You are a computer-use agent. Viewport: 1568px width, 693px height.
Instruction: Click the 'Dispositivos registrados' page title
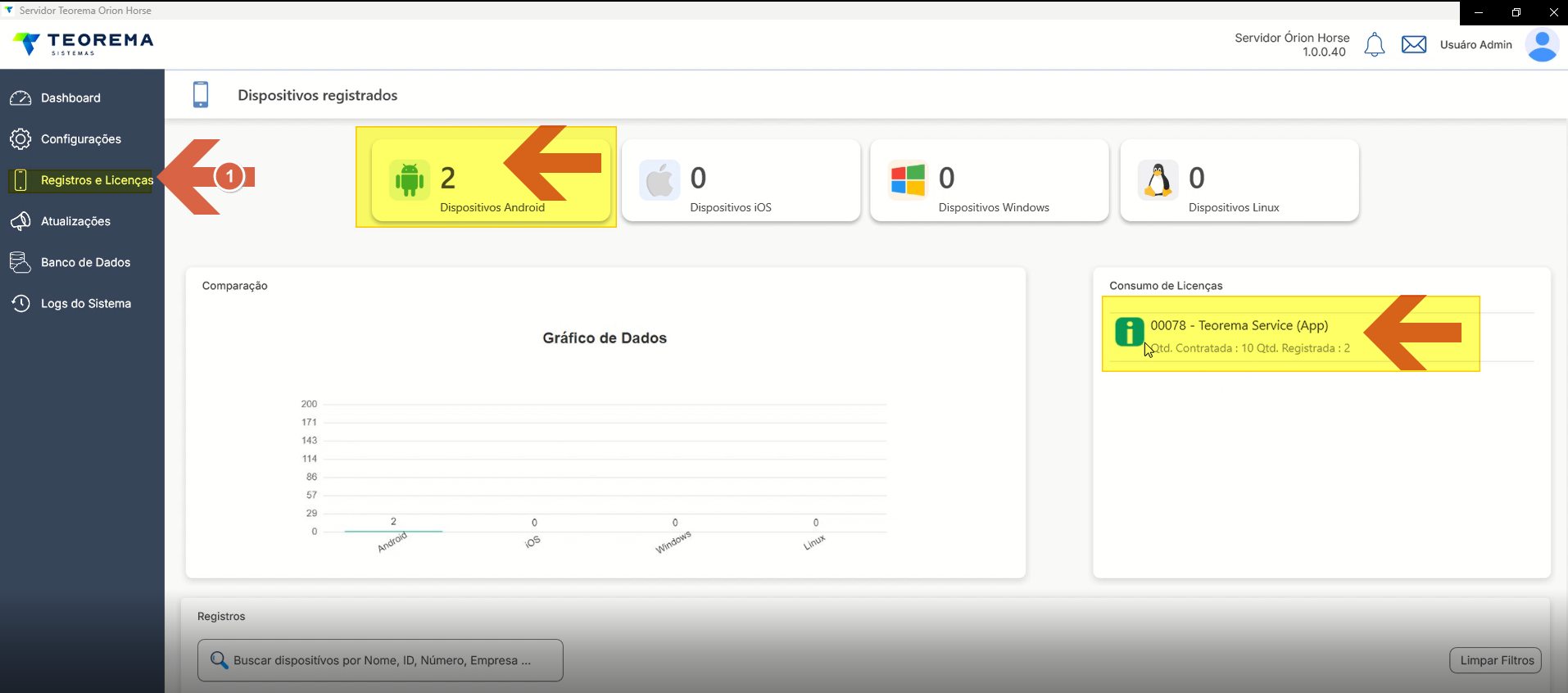tap(318, 96)
